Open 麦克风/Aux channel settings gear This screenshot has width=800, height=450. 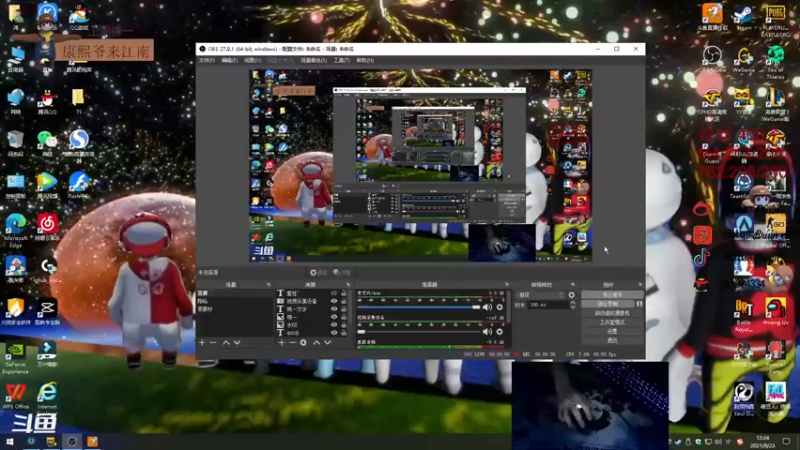tap(499, 307)
